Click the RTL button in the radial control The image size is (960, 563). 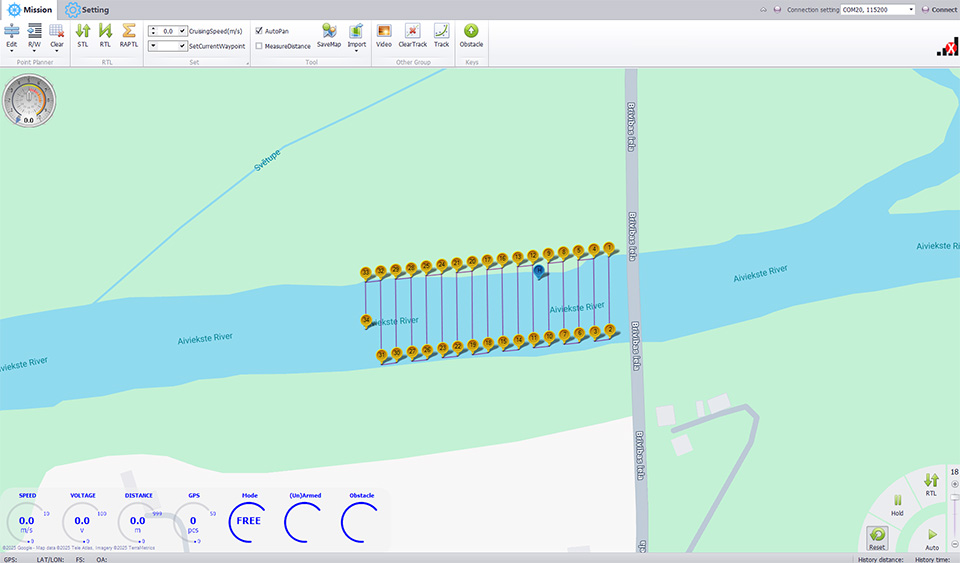931,483
